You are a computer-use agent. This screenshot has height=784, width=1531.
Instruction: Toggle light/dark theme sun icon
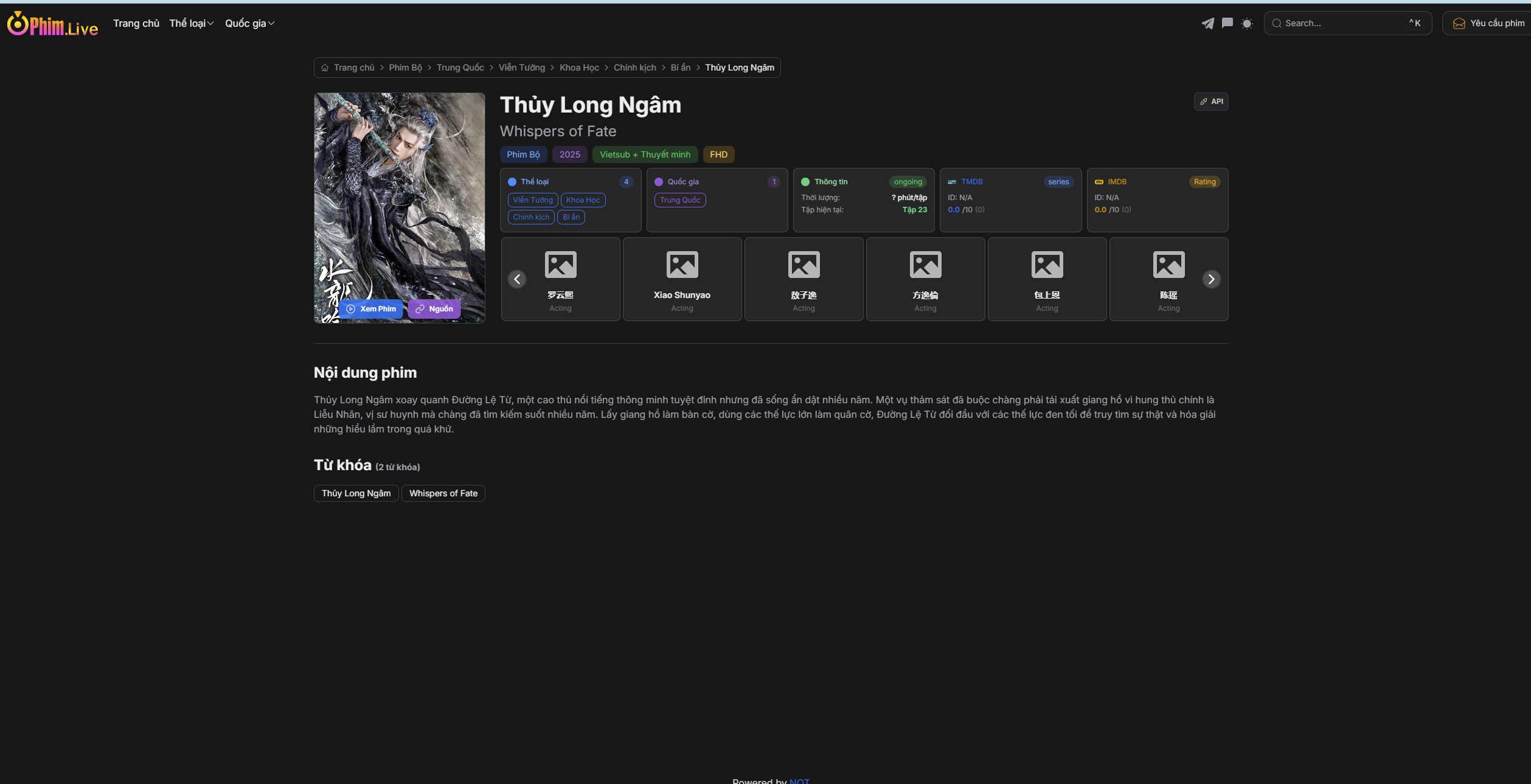pos(1246,24)
